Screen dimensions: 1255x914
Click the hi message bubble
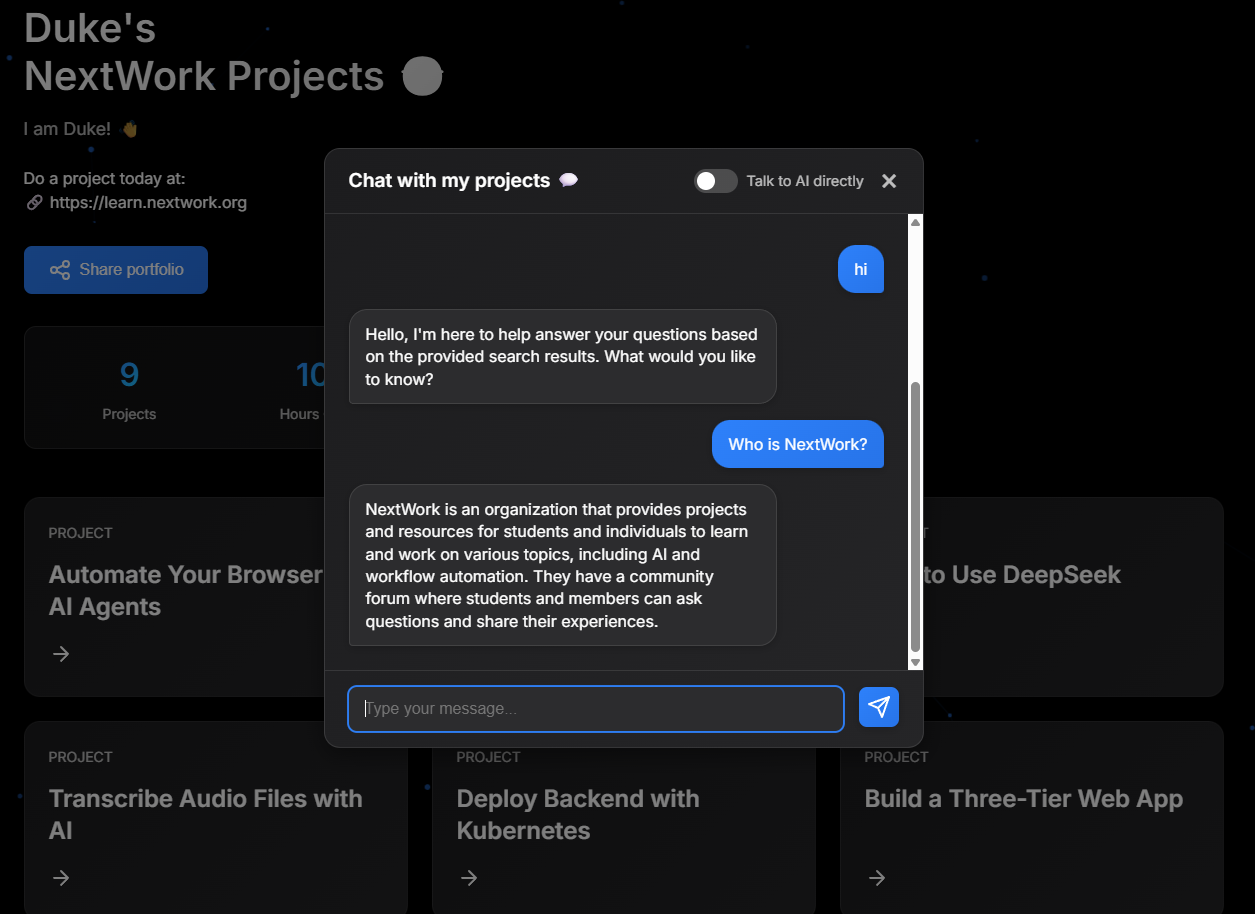pyautogui.click(x=860, y=269)
